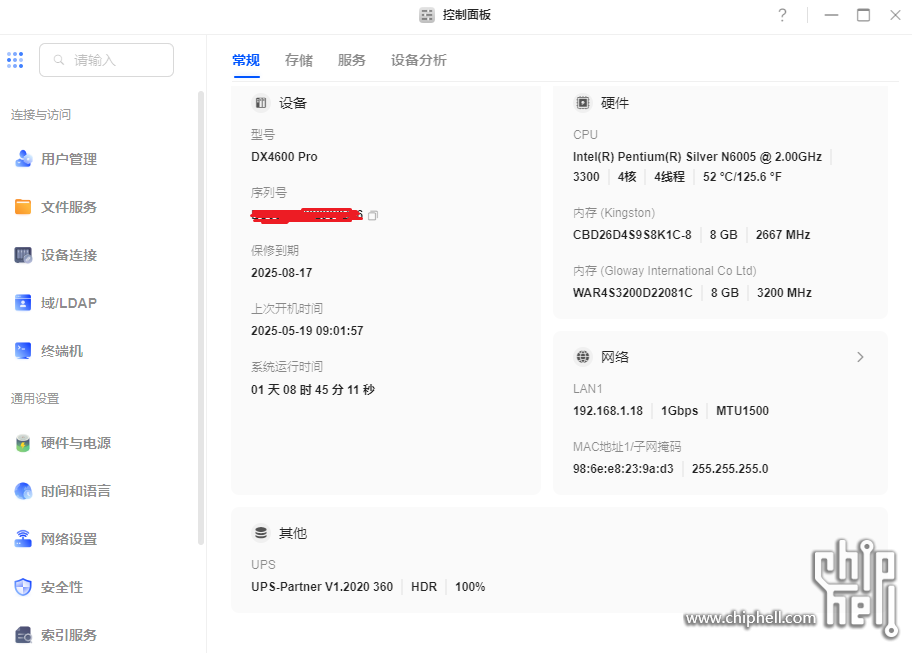Switch to the 存储 (Storage) tab

299,60
